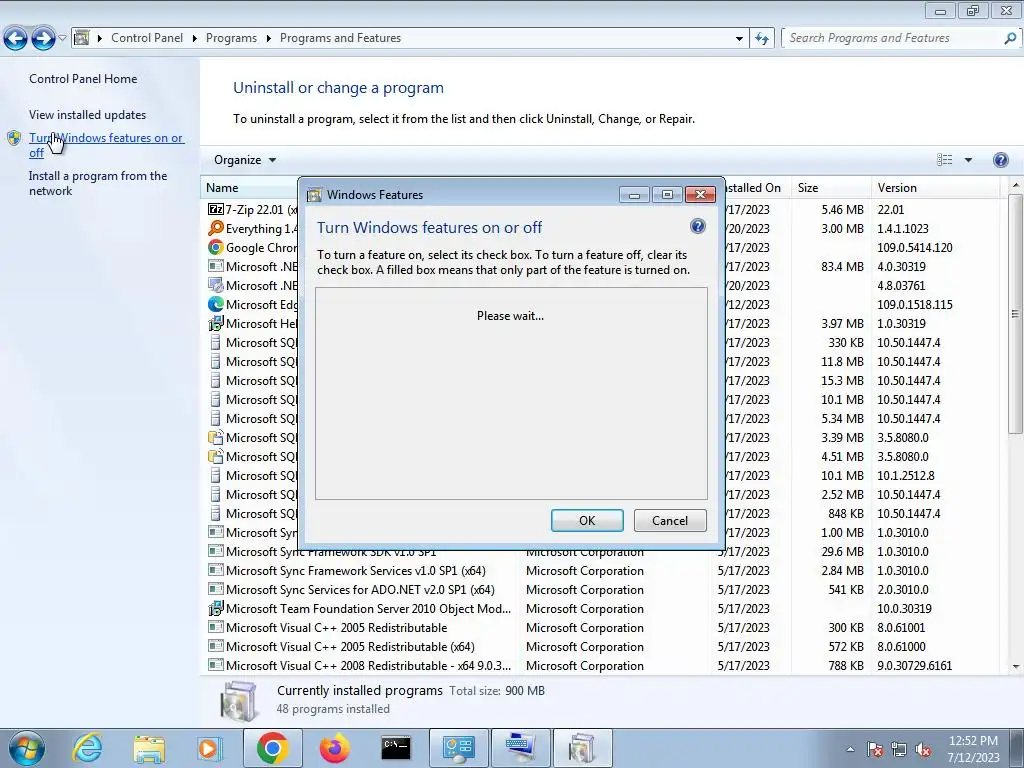Image resolution: width=1024 pixels, height=768 pixels.
Task: Select the Google Chrome program icon
Action: click(216, 248)
